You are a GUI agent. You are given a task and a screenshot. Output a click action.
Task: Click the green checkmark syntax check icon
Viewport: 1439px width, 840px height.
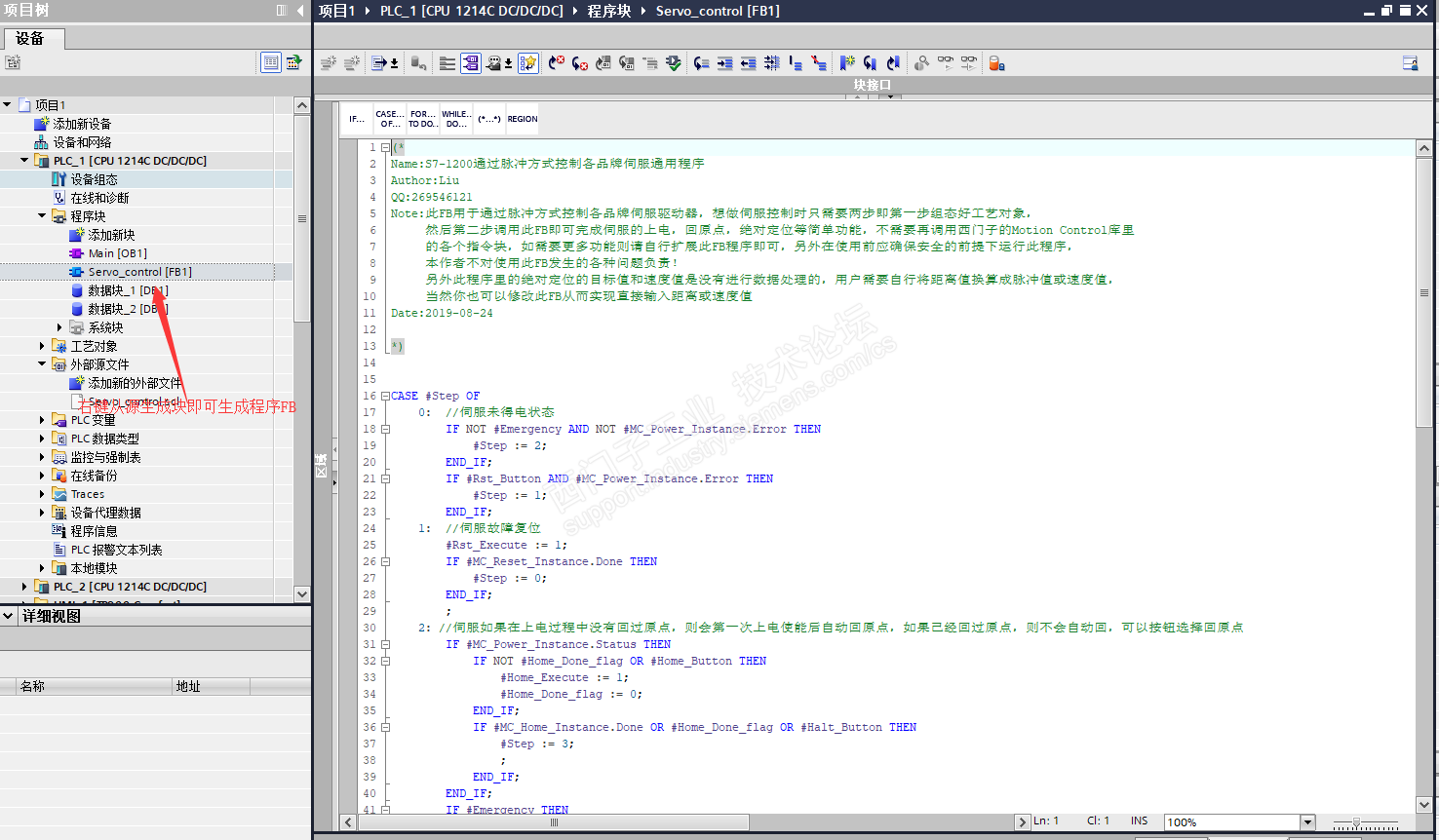click(x=674, y=63)
